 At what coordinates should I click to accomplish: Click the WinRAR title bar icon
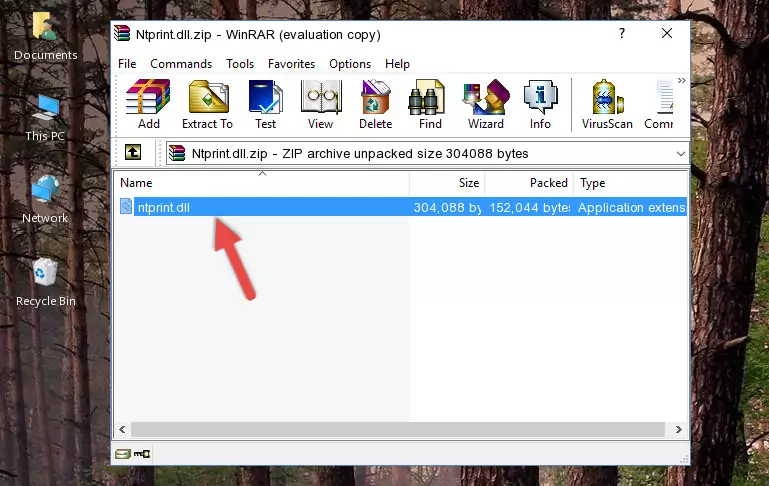[x=123, y=33]
